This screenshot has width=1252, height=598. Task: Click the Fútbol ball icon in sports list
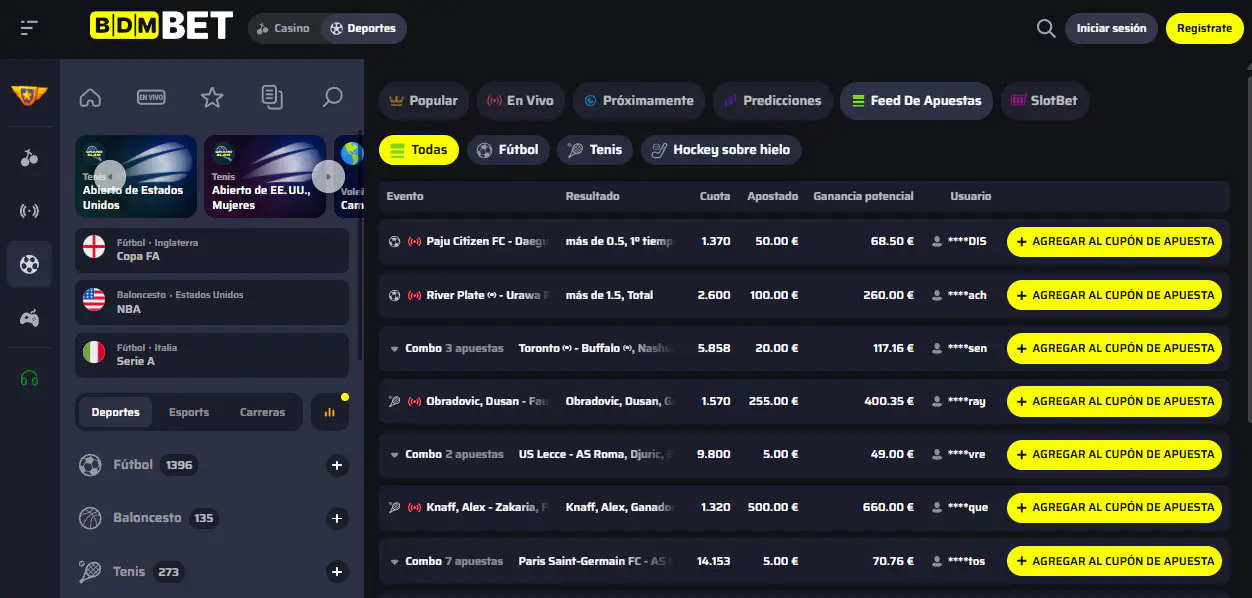pyautogui.click(x=90, y=465)
